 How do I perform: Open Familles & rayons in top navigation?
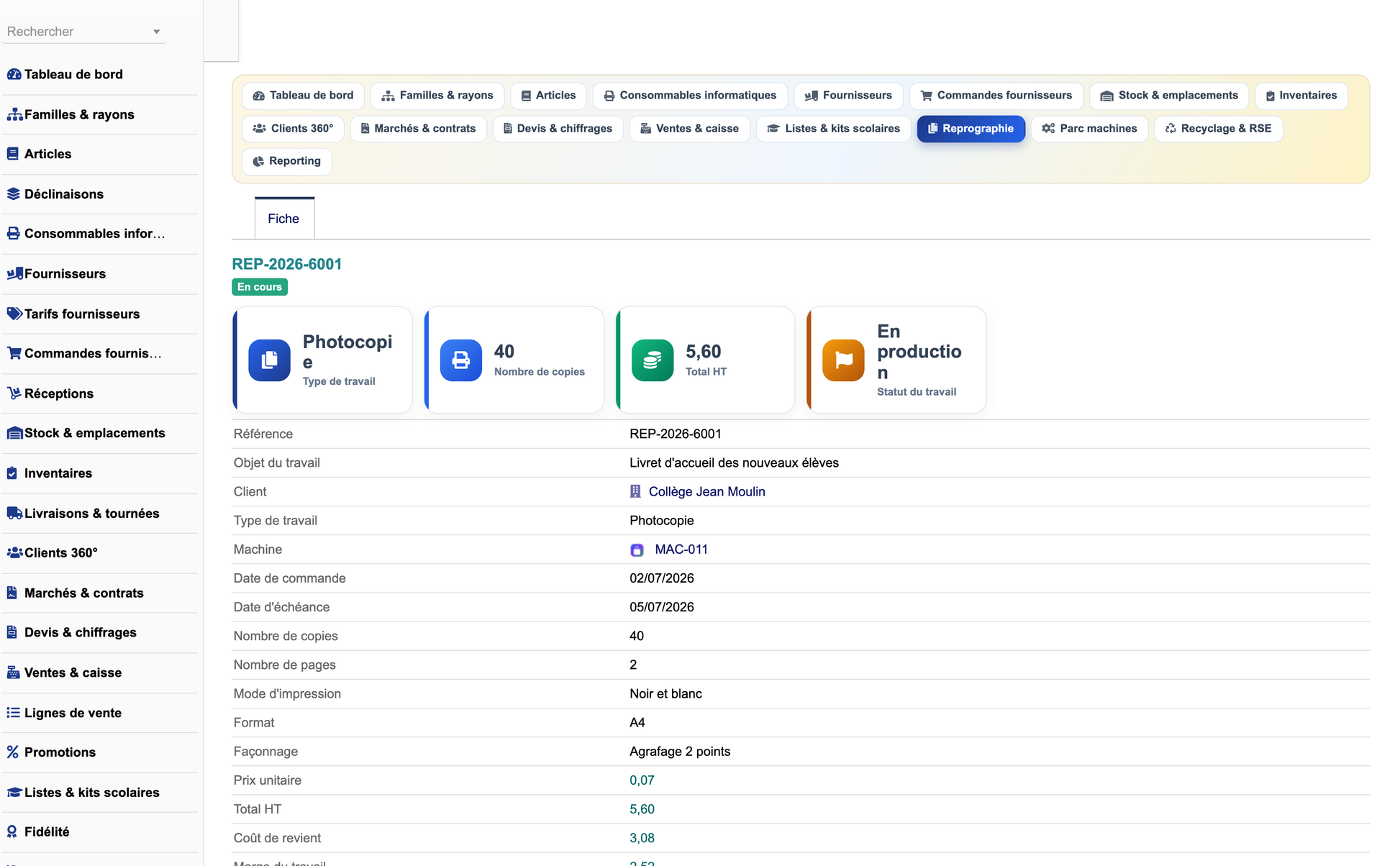[437, 96]
